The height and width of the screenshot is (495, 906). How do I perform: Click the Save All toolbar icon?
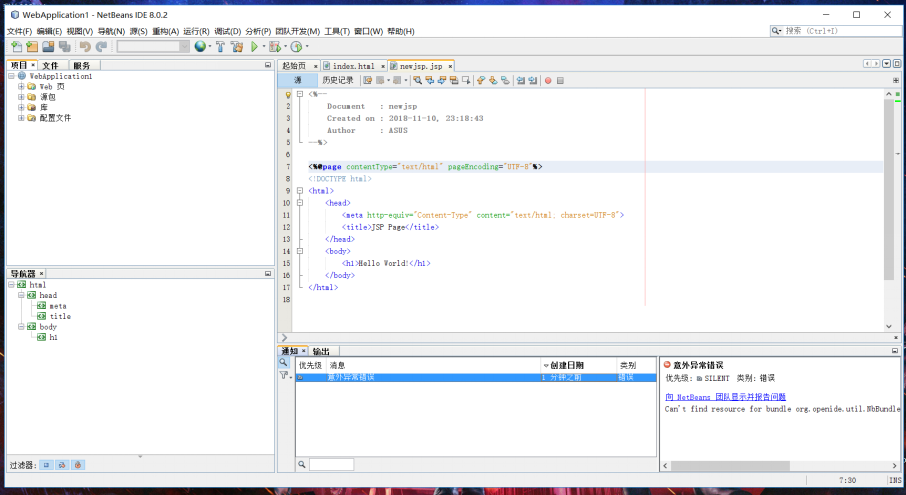click(x=65, y=47)
